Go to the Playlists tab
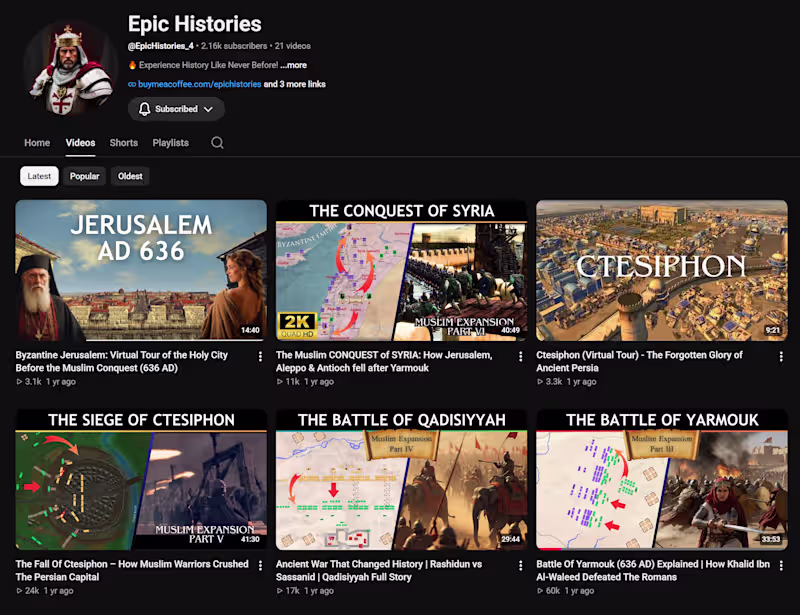800x615 pixels. coord(170,143)
